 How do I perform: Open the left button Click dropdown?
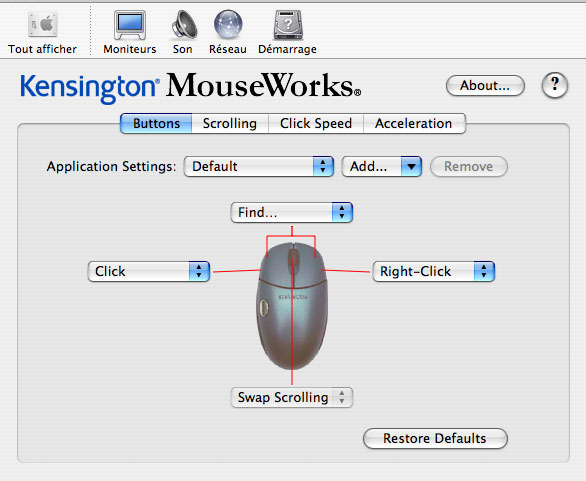(x=149, y=271)
